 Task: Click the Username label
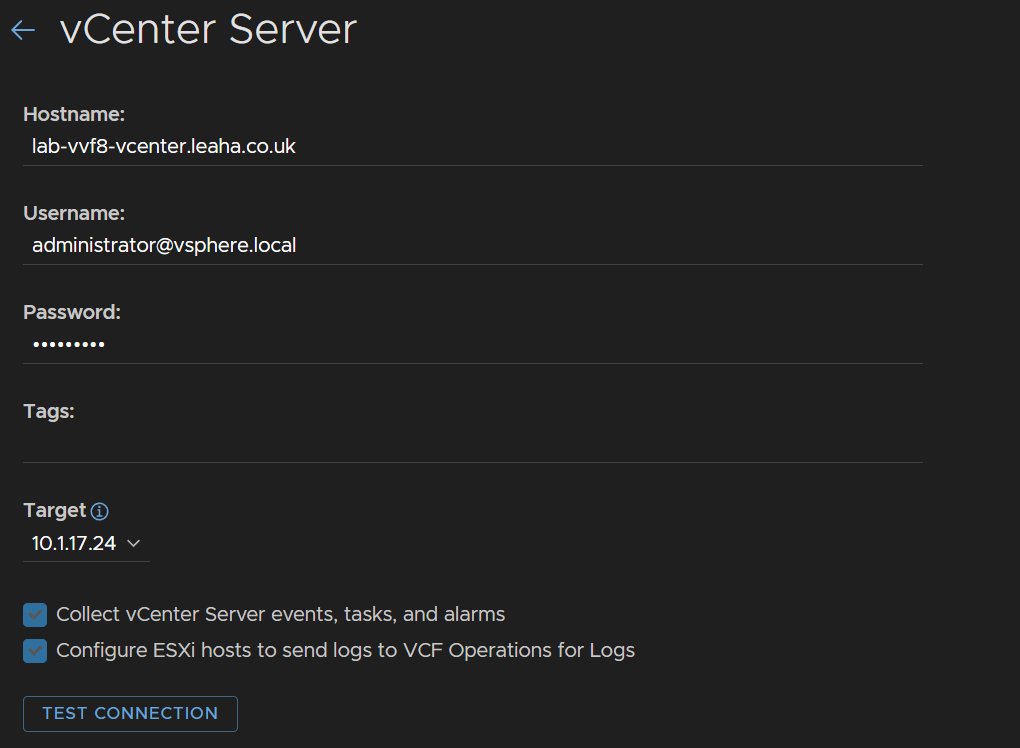coord(74,213)
